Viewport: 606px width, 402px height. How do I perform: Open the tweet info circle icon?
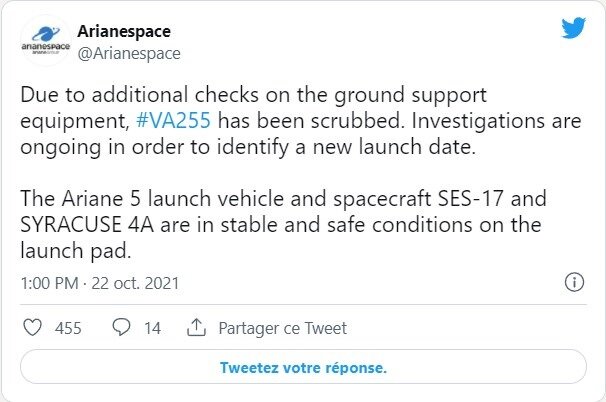574,283
